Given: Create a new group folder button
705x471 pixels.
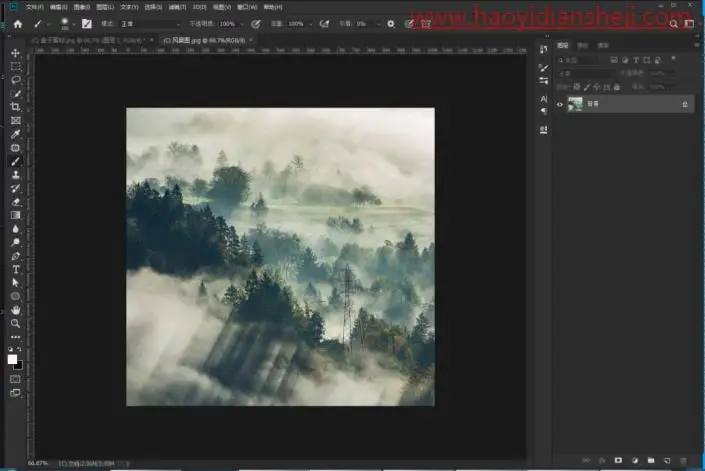Looking at the screenshot, I should click(x=651, y=460).
